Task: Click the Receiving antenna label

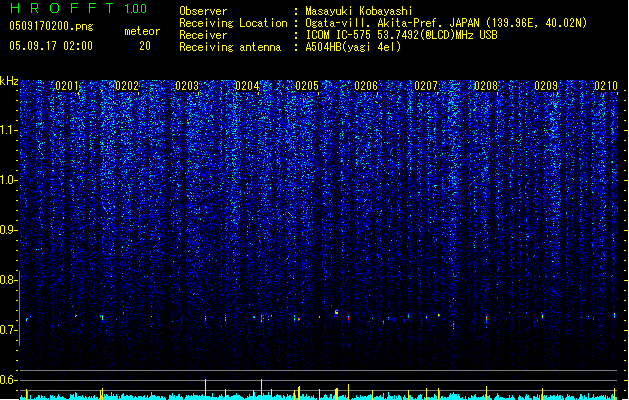Action: [x=230, y=47]
